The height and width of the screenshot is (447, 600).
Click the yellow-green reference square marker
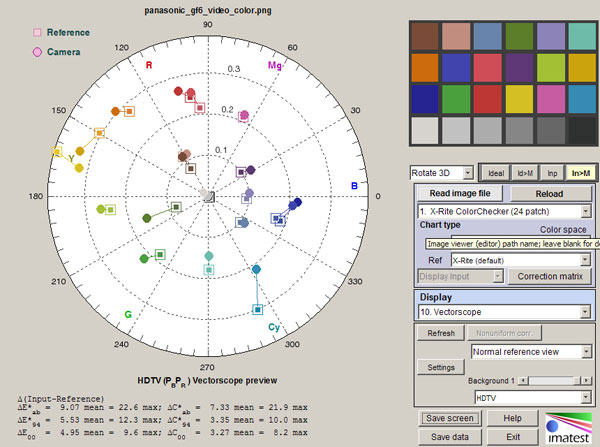coord(110,210)
